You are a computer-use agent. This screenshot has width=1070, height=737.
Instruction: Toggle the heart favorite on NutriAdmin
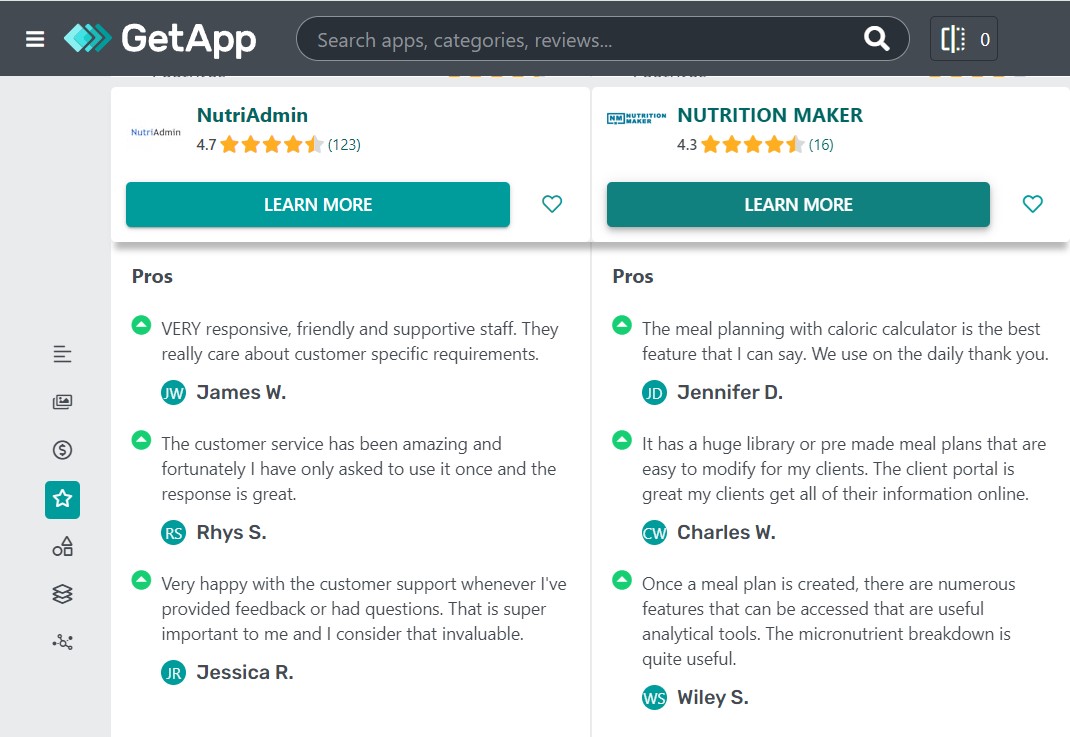(551, 203)
